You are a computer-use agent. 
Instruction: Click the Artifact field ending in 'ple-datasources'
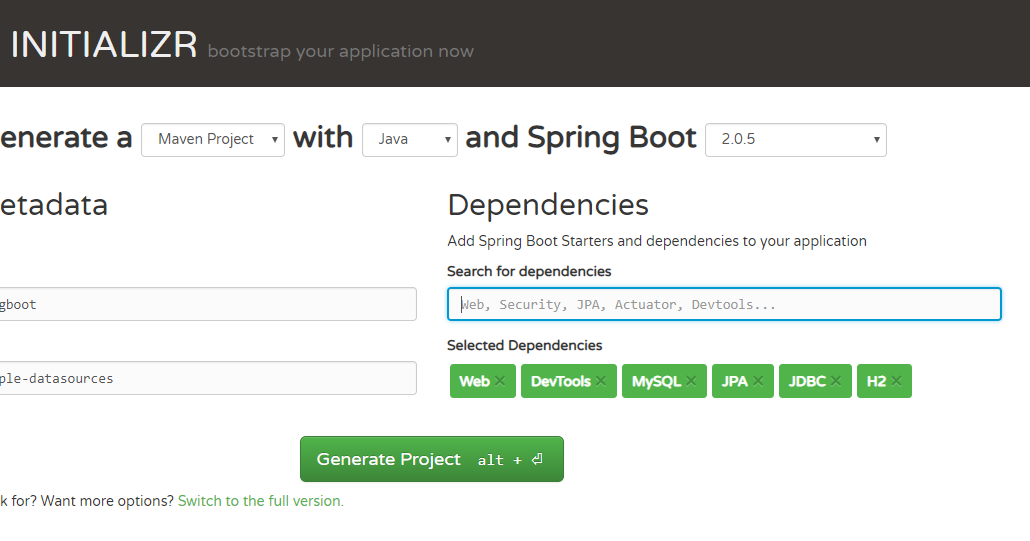207,378
